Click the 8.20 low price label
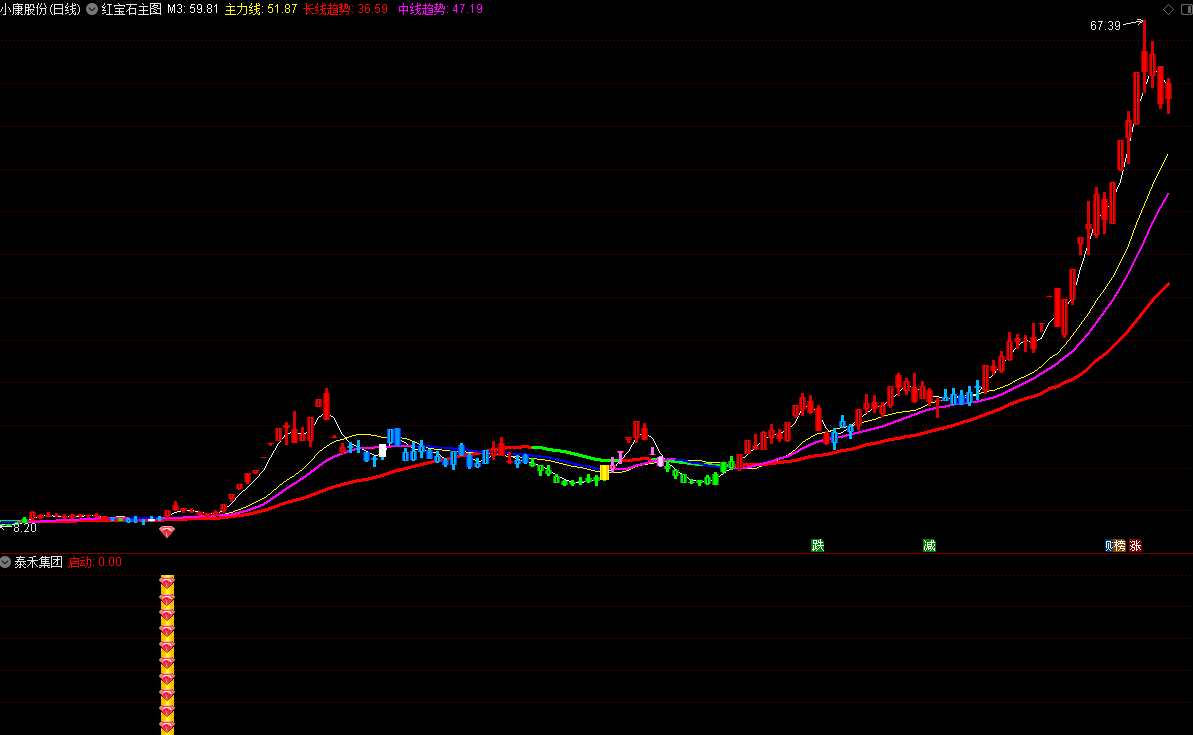Image resolution: width=1193 pixels, height=735 pixels. tap(24, 527)
